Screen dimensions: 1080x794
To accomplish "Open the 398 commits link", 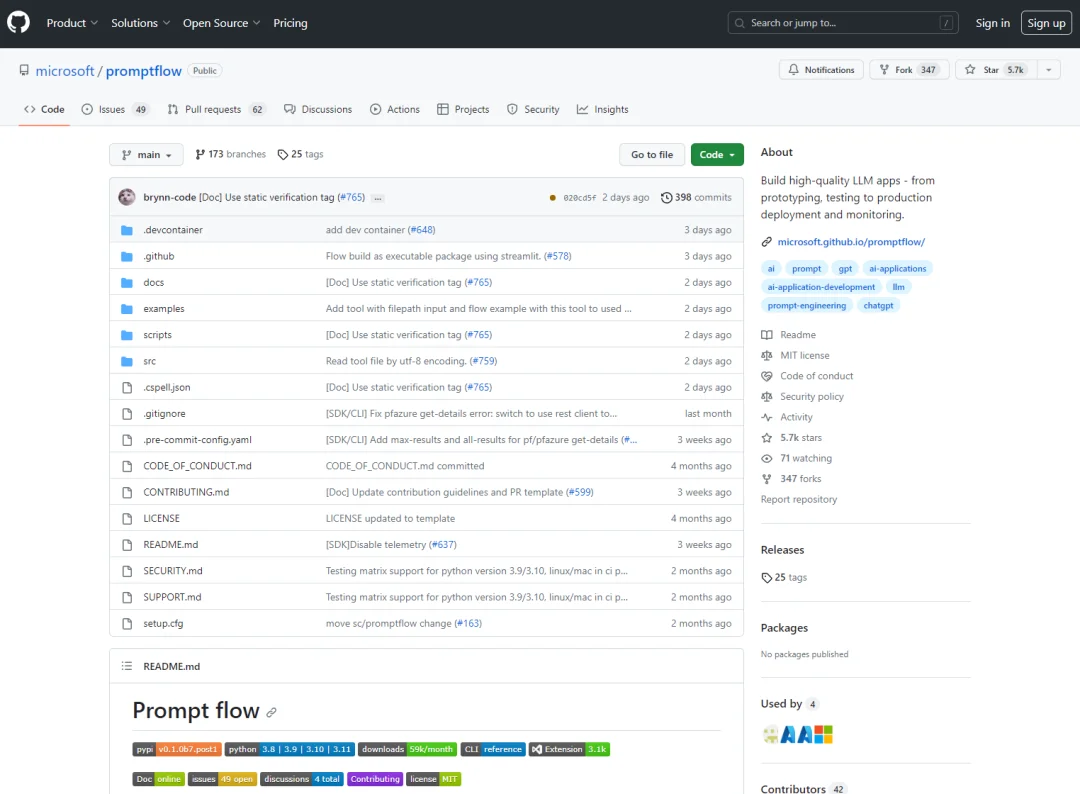I will click(x=696, y=198).
